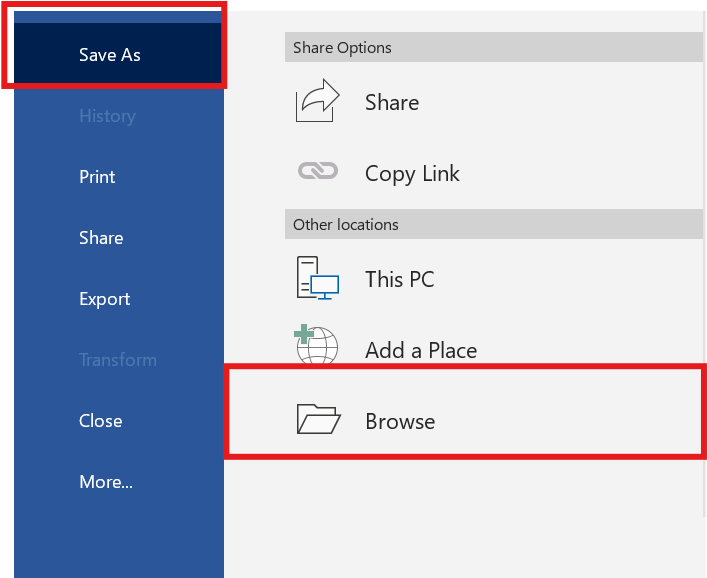Choose Transform in the sidebar
Screen dimensions: 707x578
(118, 360)
